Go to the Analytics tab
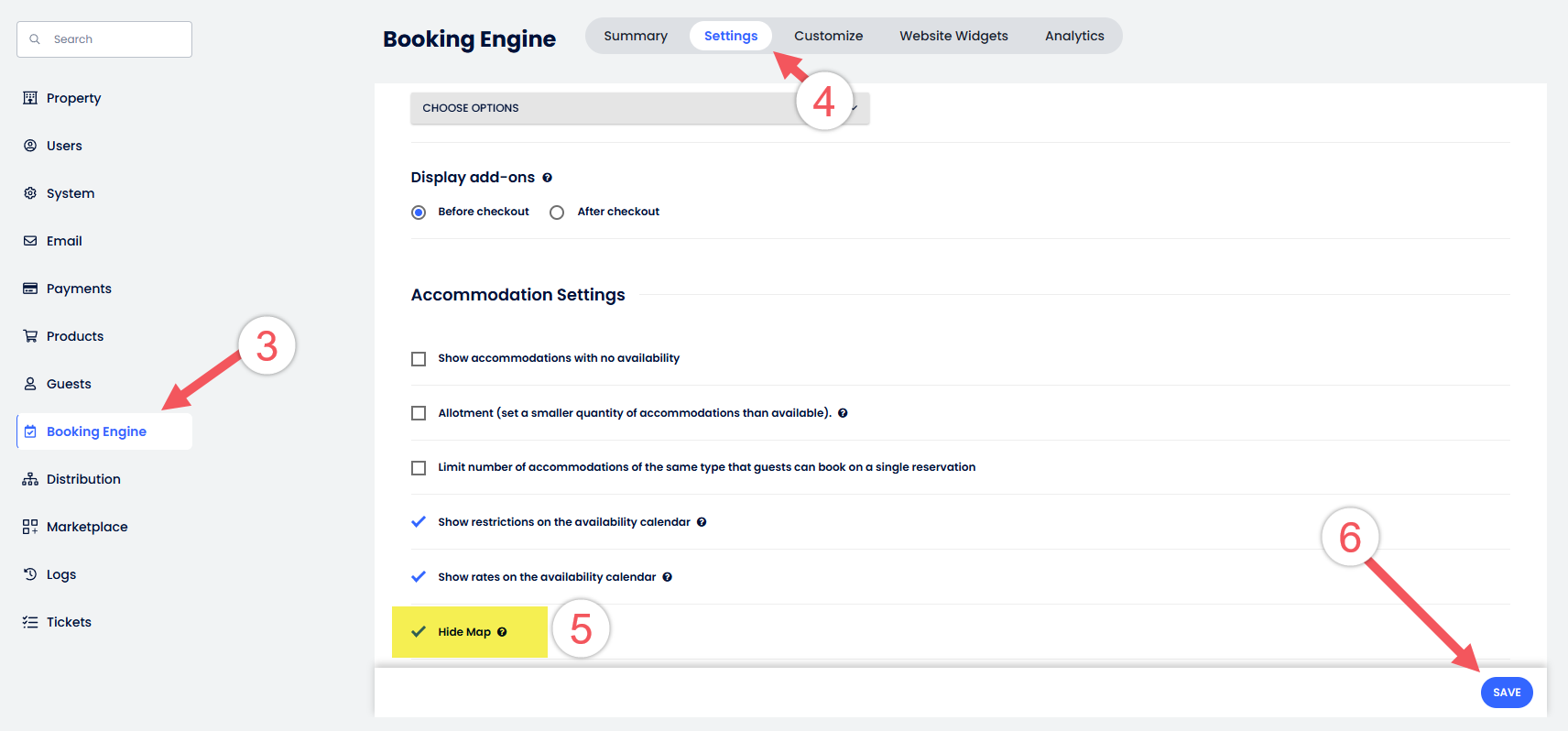This screenshot has height=731, width=1568. point(1074,36)
